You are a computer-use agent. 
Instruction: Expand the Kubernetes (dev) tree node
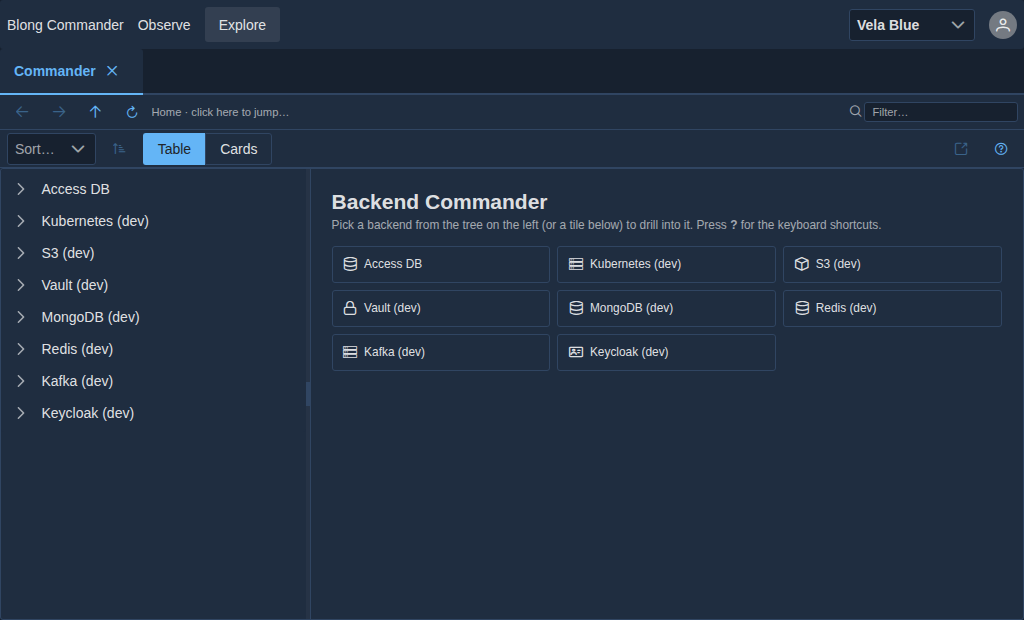click(x=21, y=221)
